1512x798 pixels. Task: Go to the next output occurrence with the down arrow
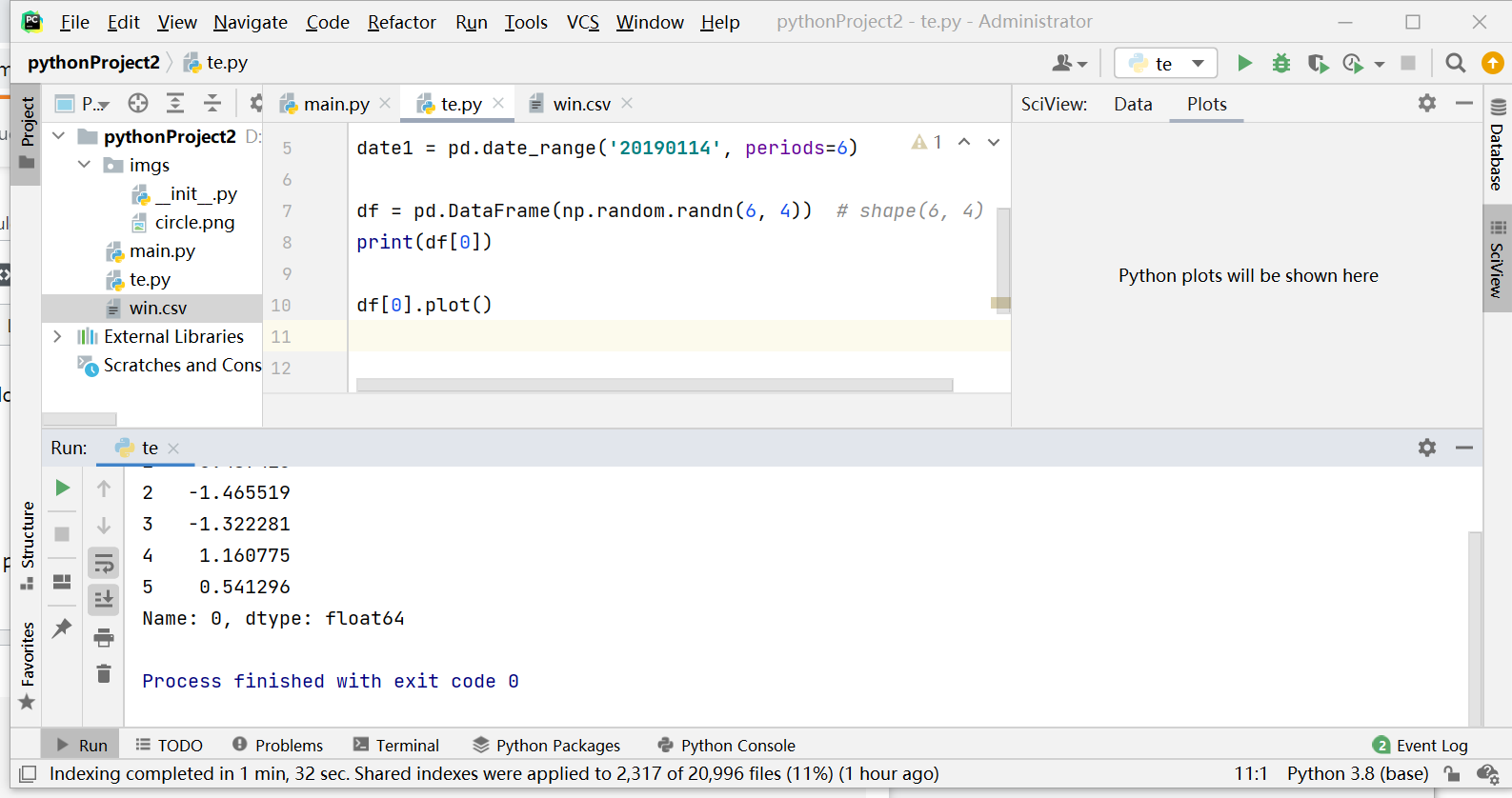pyautogui.click(x=104, y=526)
